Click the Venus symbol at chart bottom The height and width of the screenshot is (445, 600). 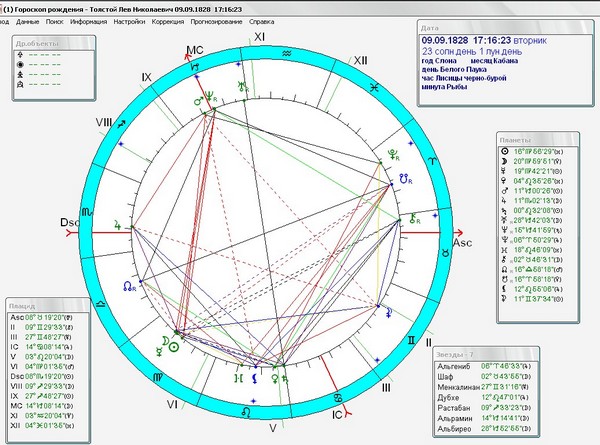coord(275,379)
